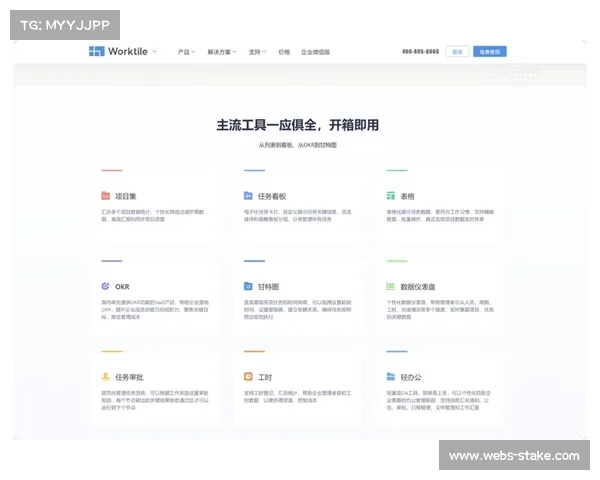
Task: Click the 项目集 card description text
Action: click(x=153, y=216)
